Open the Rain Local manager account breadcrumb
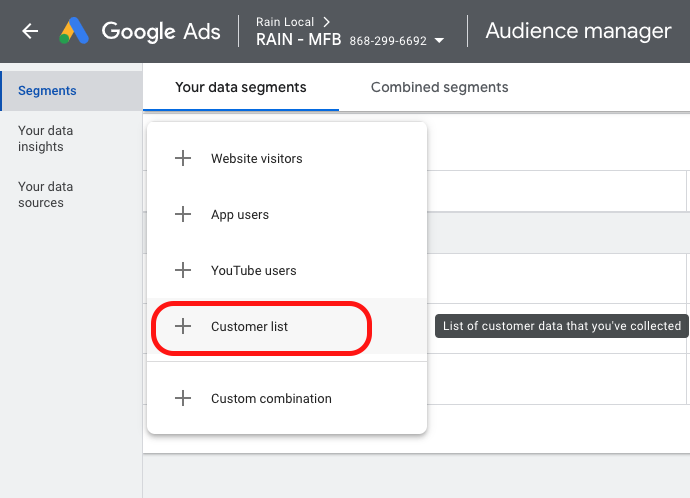The image size is (690, 498). [284, 22]
